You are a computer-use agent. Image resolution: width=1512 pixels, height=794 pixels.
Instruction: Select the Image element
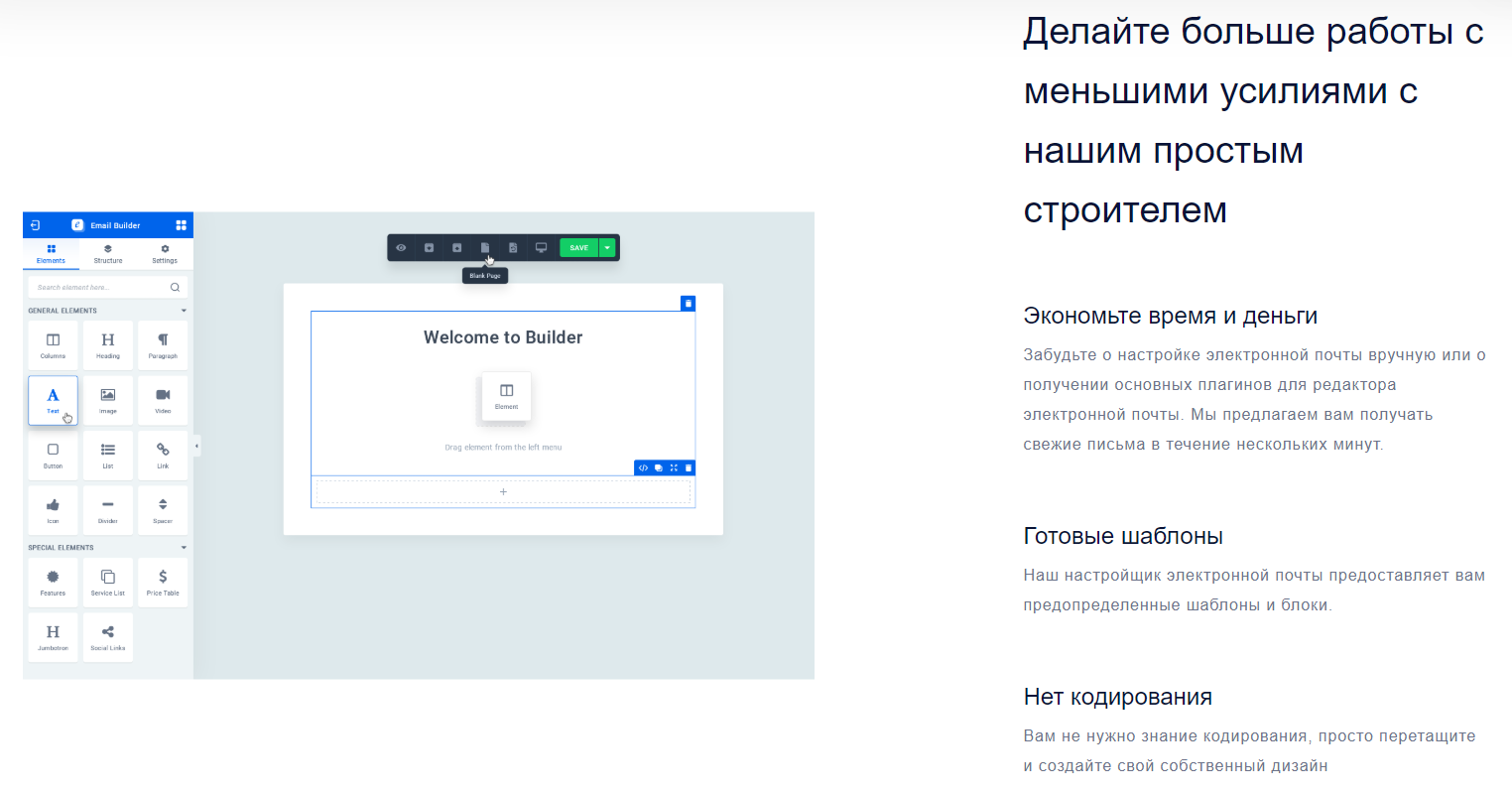(108, 400)
